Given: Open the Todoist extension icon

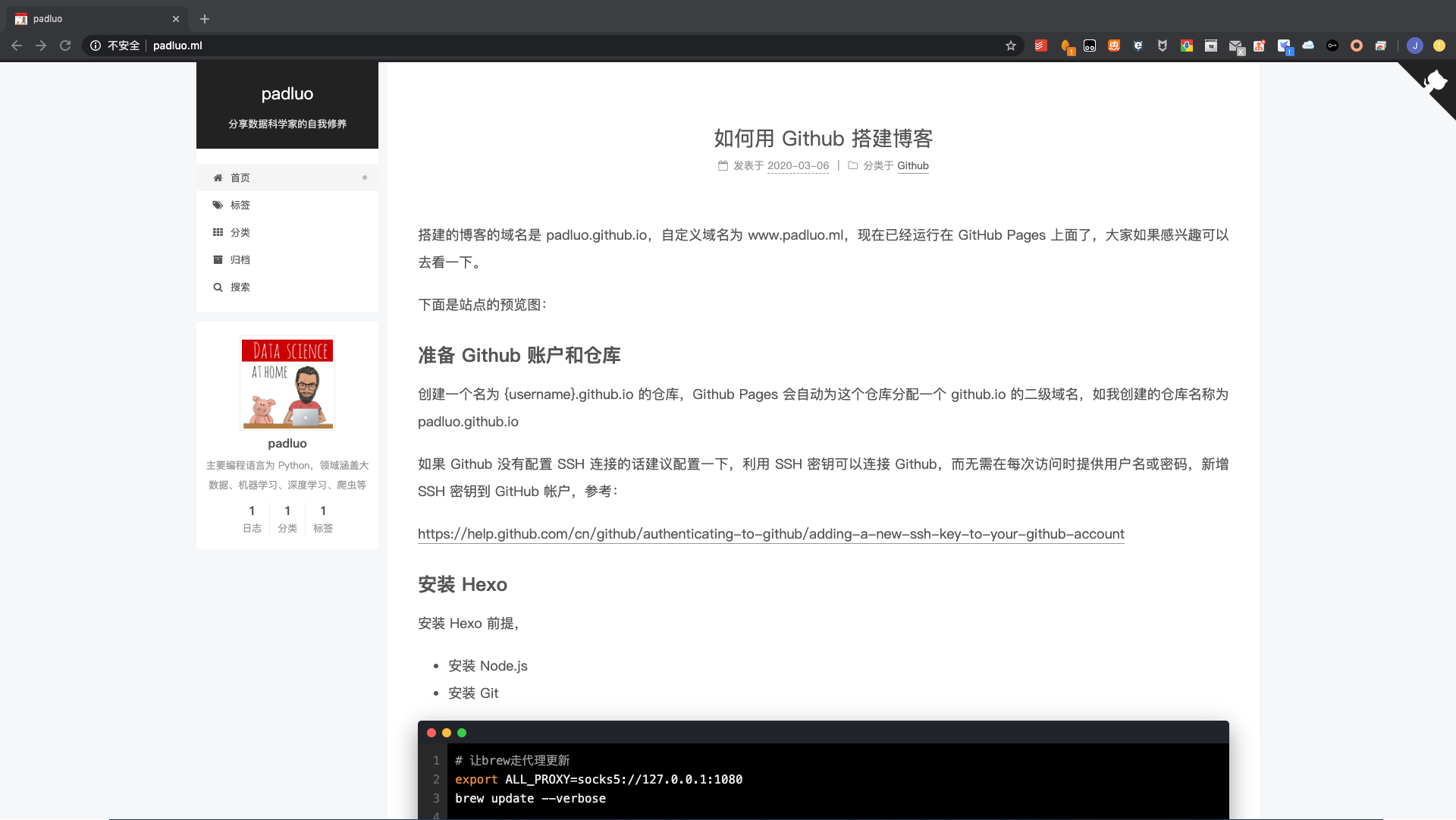Looking at the screenshot, I should click(x=1040, y=46).
